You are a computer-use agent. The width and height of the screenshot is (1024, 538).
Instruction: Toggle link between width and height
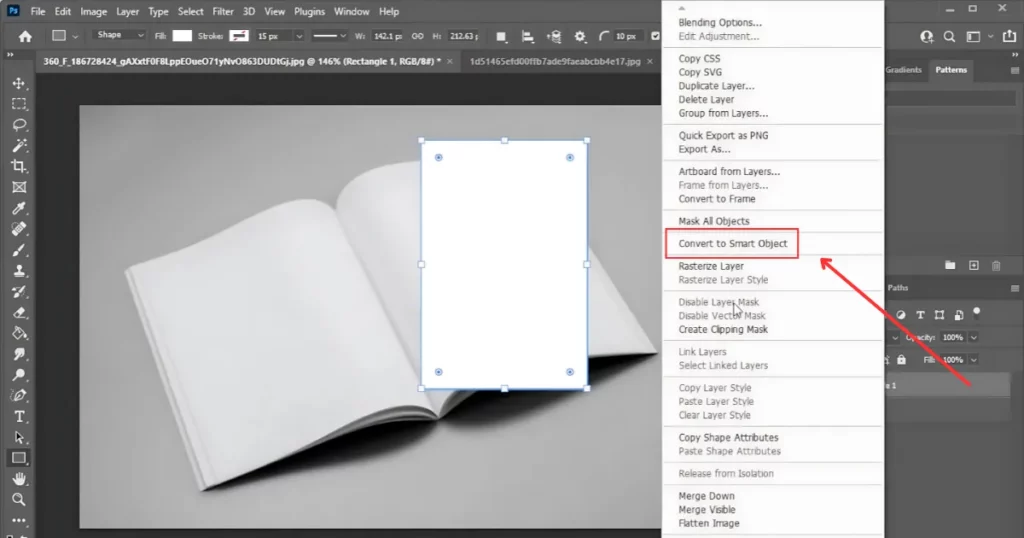point(417,36)
